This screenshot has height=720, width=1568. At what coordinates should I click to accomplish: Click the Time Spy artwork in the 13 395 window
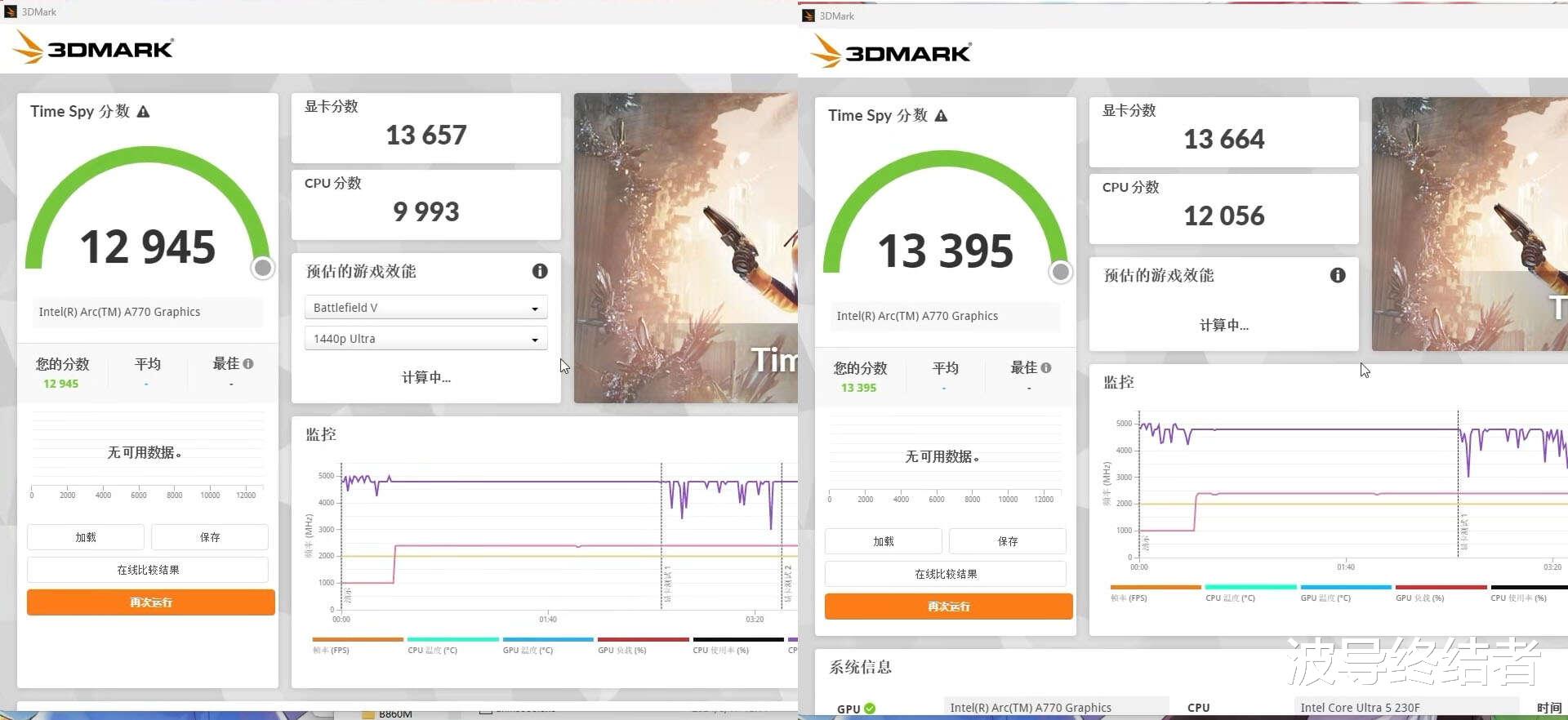click(1470, 224)
